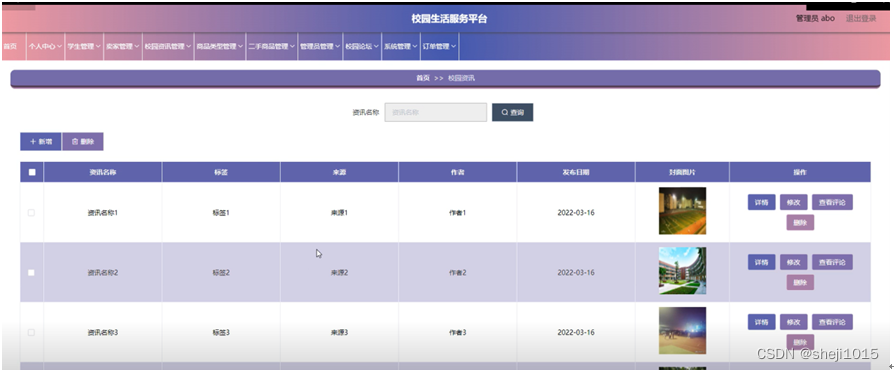Click the 资讯名称 column header
Image resolution: width=894 pixels, height=371 pixels.
pyautogui.click(x=103, y=172)
